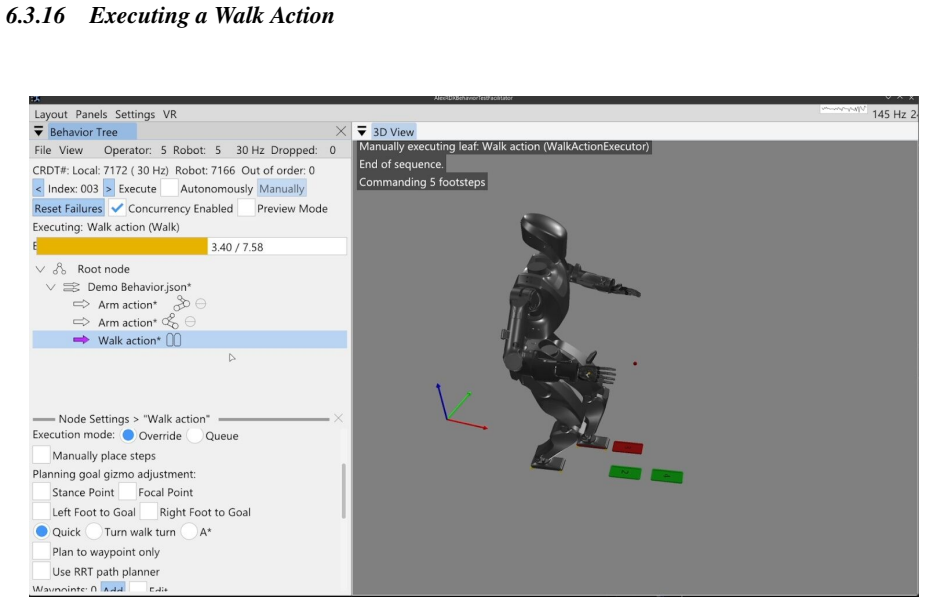Open the VR menu
This screenshot has height=603, width=925.
[x=170, y=114]
